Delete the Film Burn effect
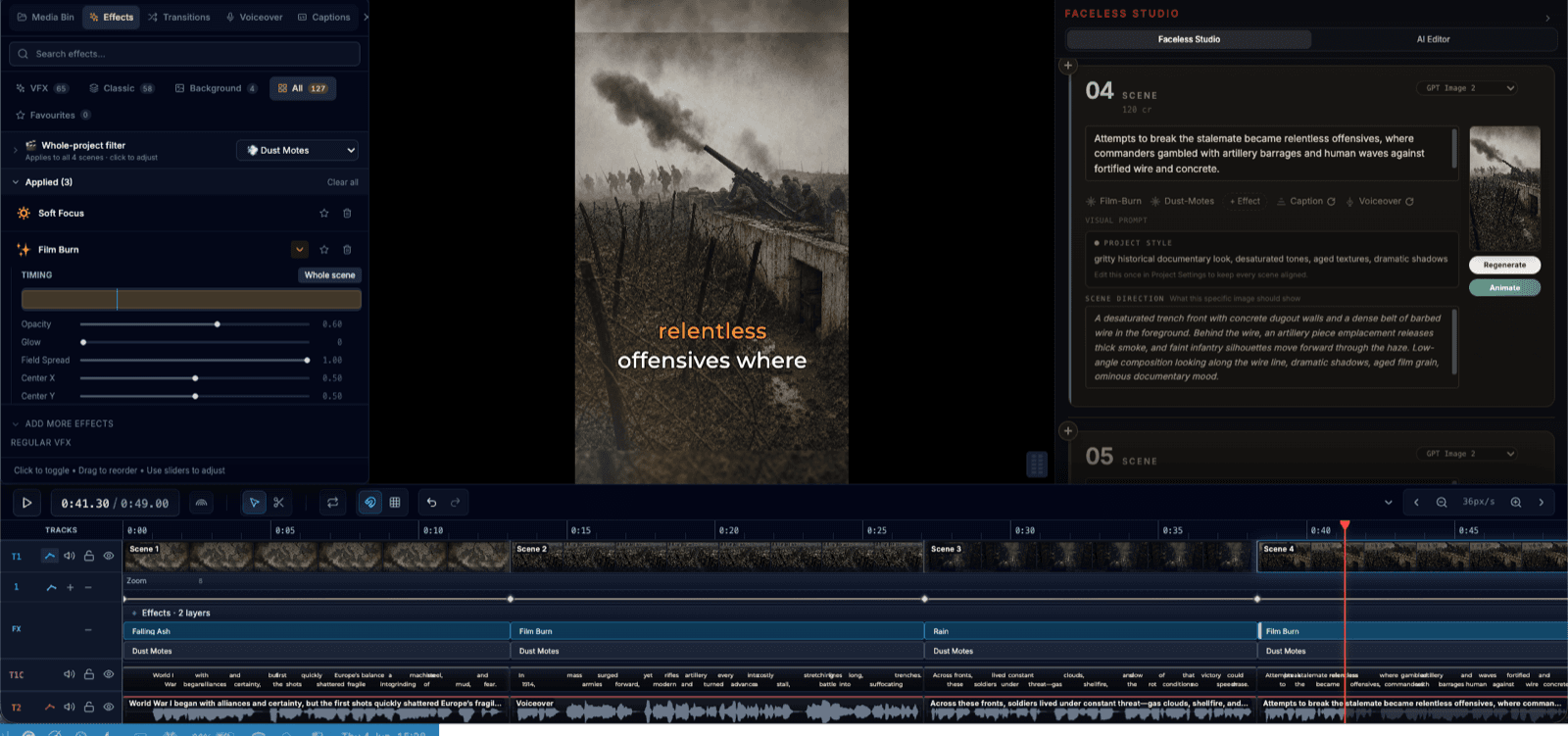1568x736 pixels. [x=347, y=249]
